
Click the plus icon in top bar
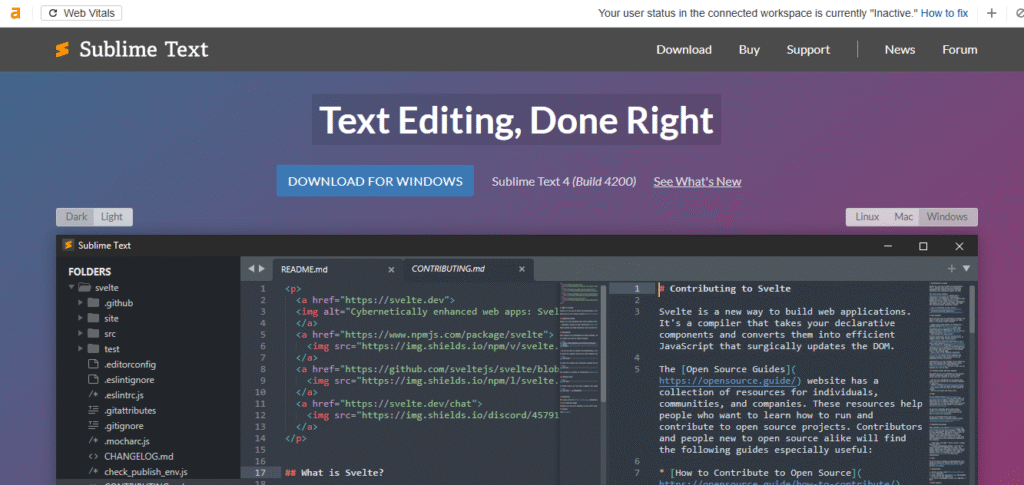[x=991, y=13]
